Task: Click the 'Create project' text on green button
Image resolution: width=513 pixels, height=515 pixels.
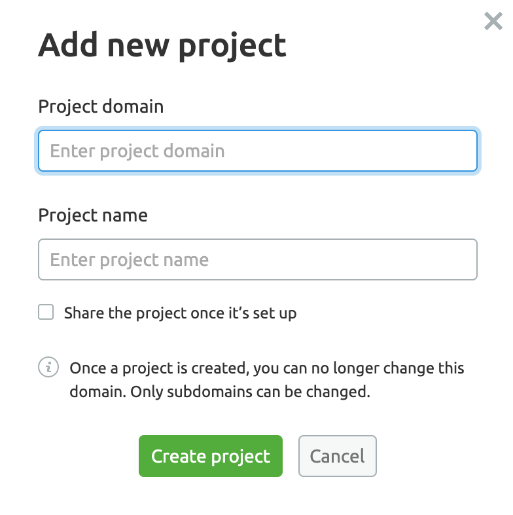Action: point(211,457)
